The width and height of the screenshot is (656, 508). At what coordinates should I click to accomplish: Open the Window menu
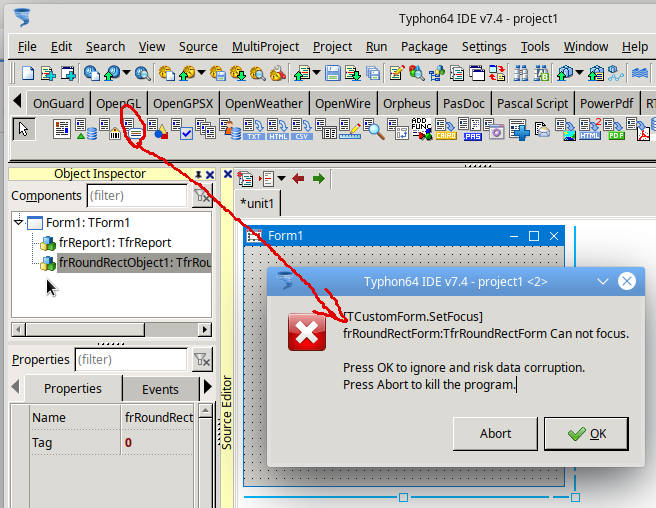(x=586, y=46)
